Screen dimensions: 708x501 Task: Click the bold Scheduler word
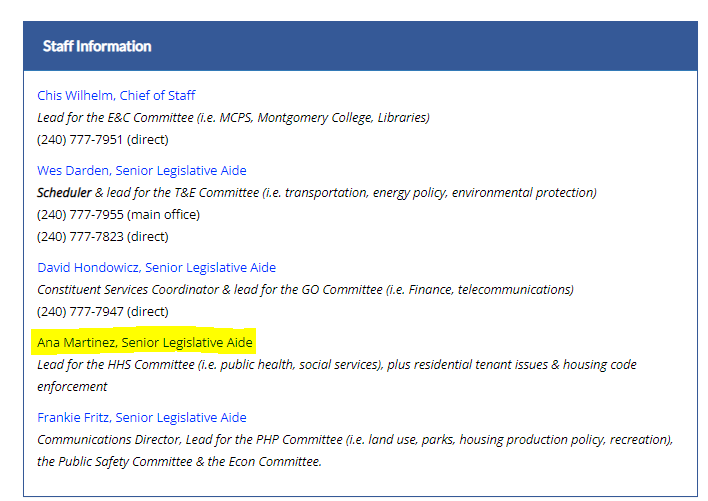(x=64, y=193)
